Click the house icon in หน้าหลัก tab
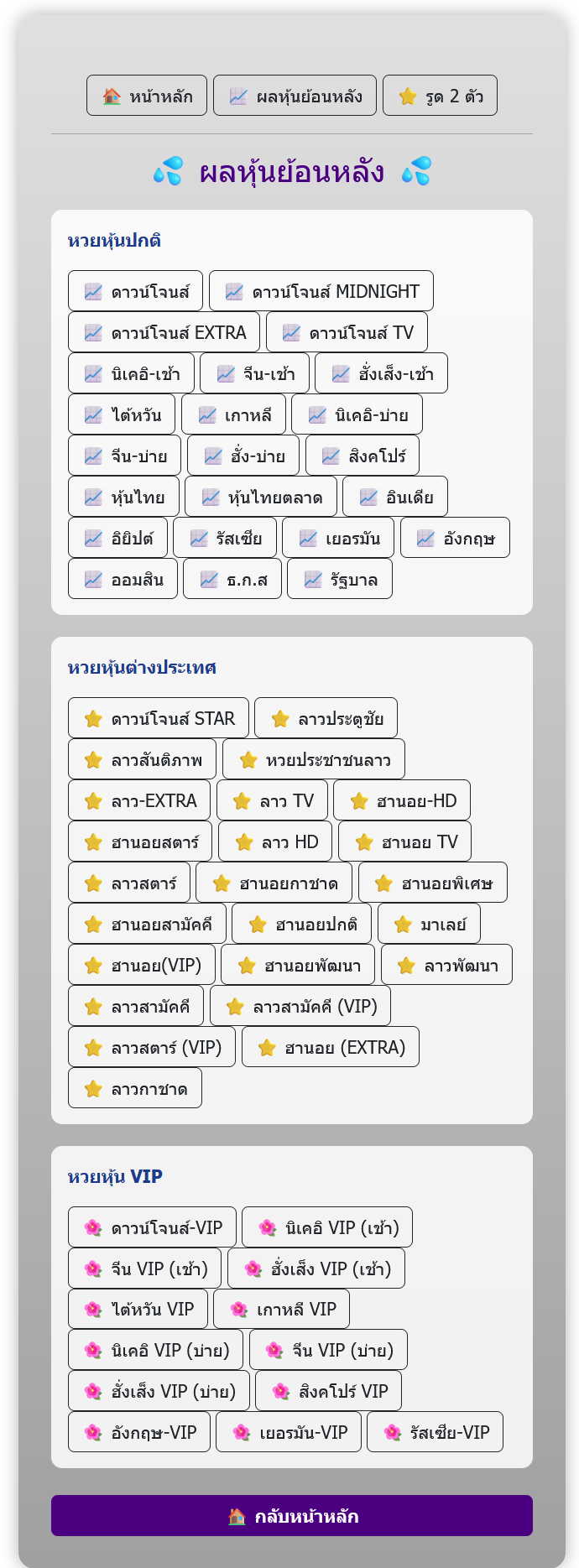This screenshot has height=1568, width=579. point(112,96)
